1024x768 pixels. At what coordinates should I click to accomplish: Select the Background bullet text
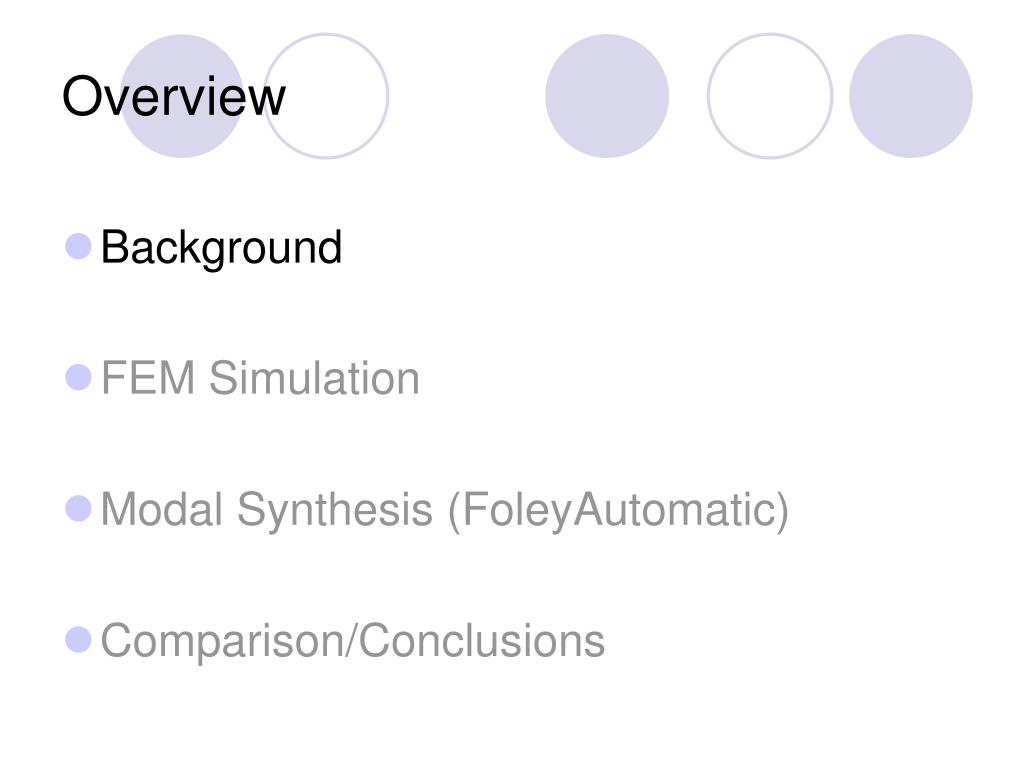click(x=221, y=248)
